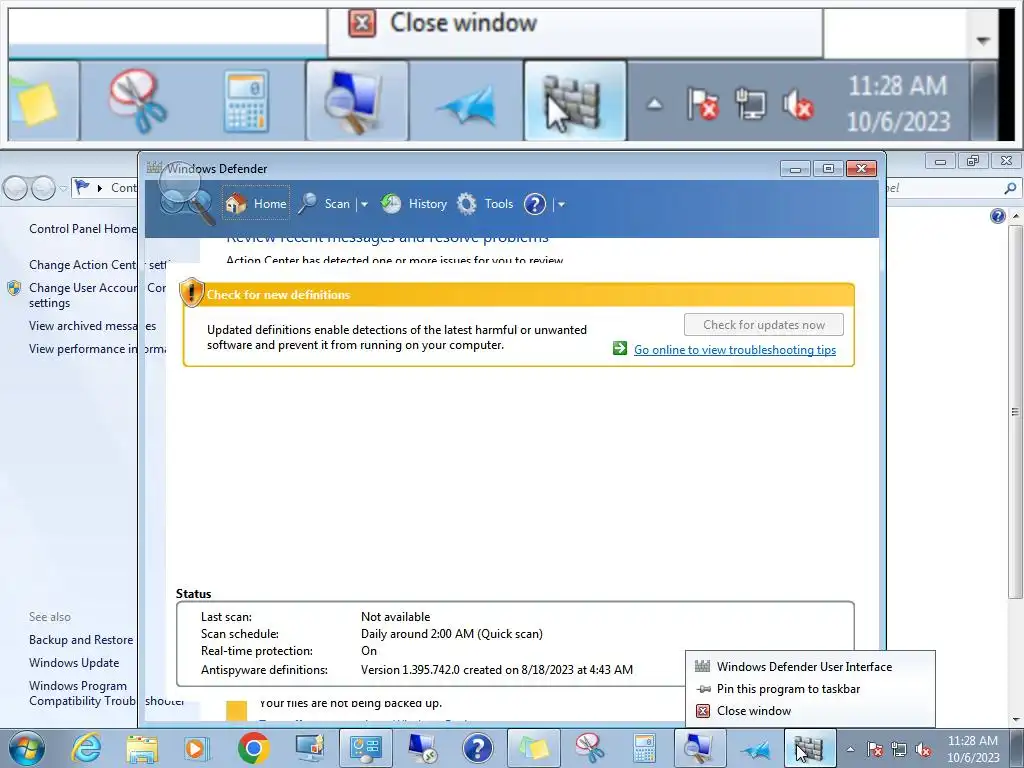Show hidden tray icons arrow

[850, 750]
